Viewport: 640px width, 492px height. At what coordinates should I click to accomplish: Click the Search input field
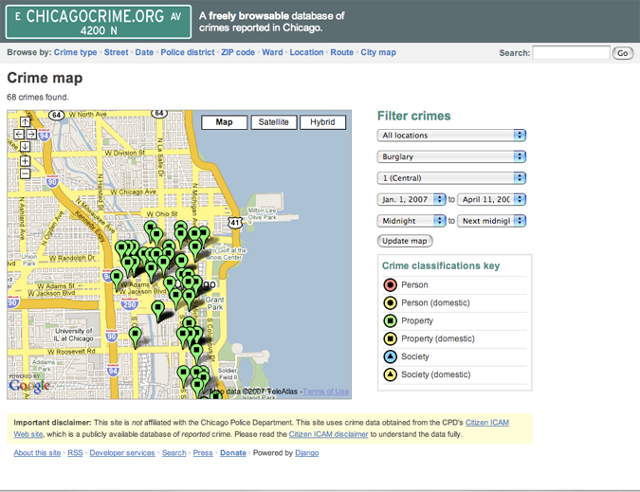pos(570,52)
